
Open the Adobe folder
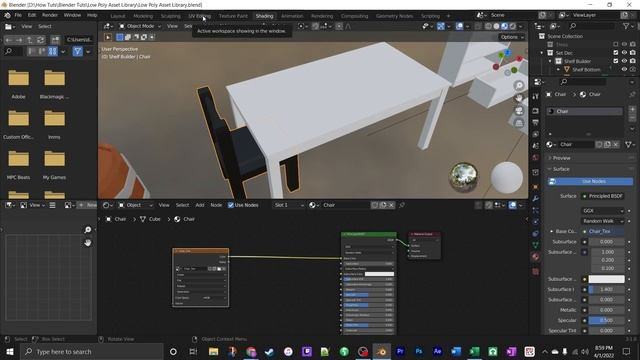[18, 84]
